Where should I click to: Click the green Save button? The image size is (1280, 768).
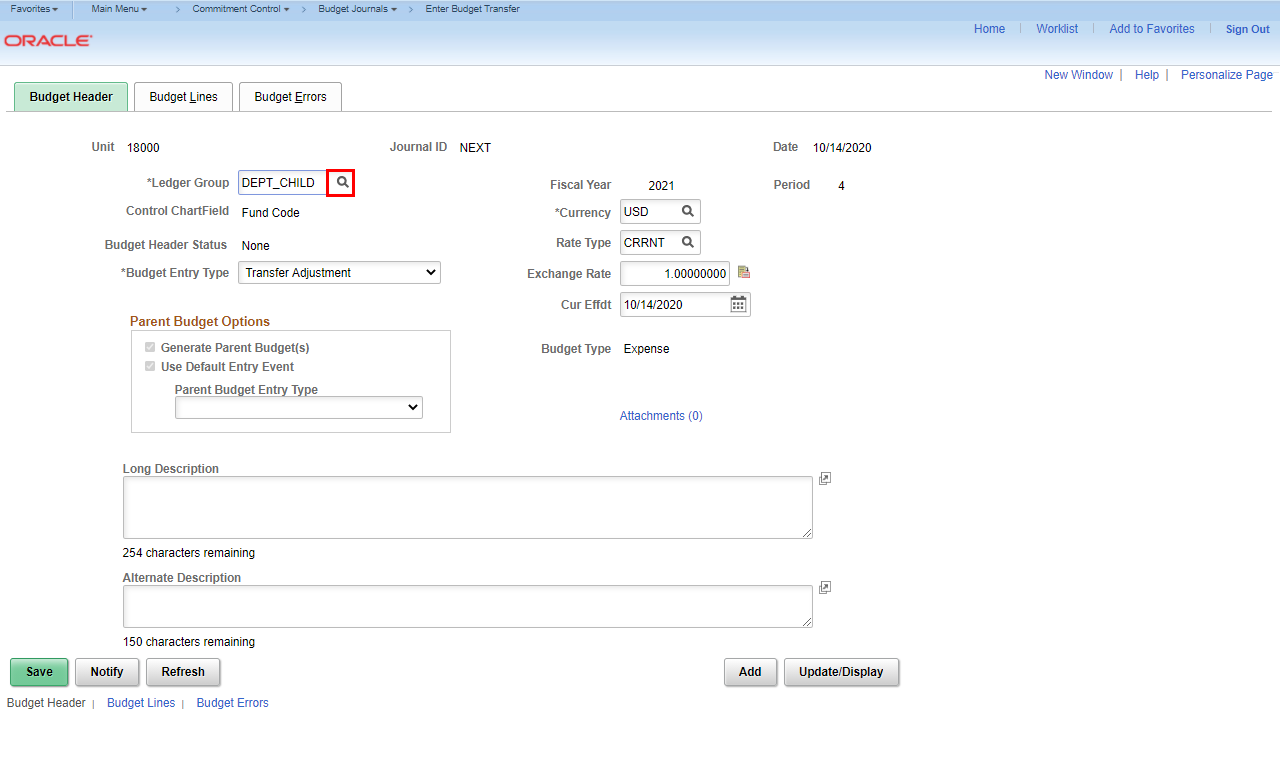point(39,672)
